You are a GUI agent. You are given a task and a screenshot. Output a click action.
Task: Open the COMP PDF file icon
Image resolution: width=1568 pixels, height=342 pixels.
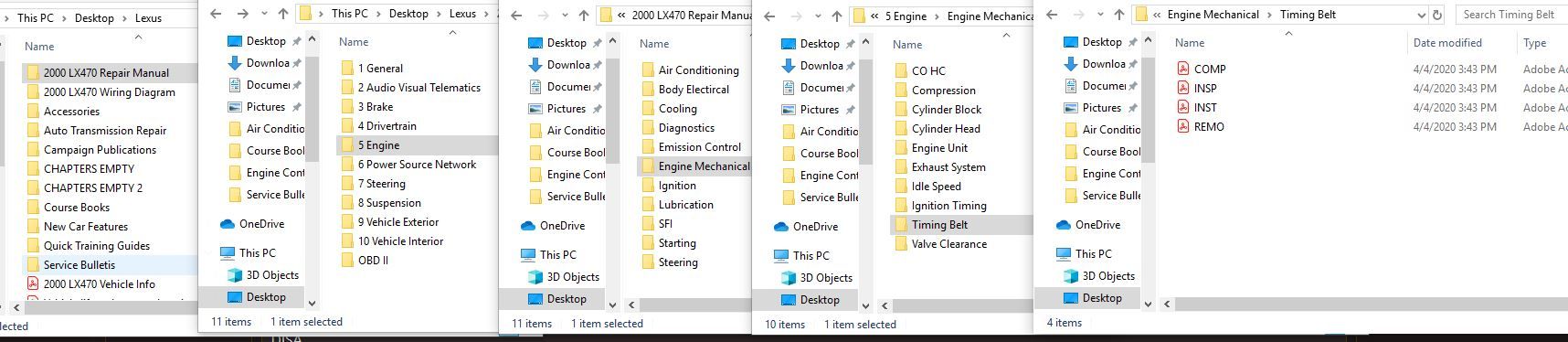click(1183, 69)
